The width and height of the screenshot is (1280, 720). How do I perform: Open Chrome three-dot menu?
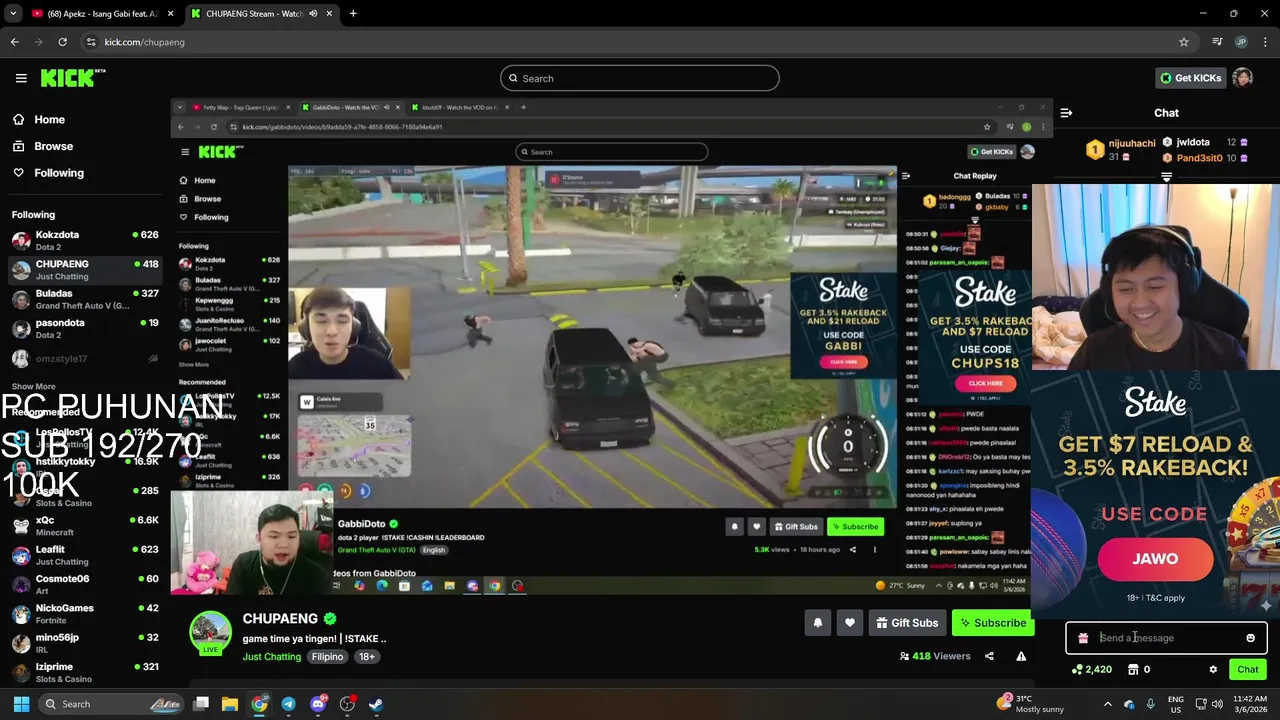click(x=1266, y=42)
